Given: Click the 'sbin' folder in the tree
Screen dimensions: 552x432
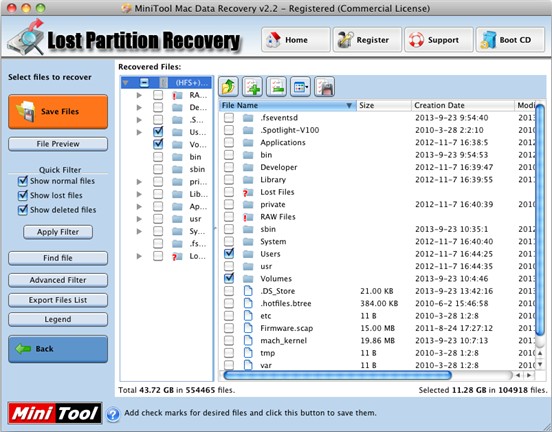Looking at the screenshot, I should tap(197, 169).
